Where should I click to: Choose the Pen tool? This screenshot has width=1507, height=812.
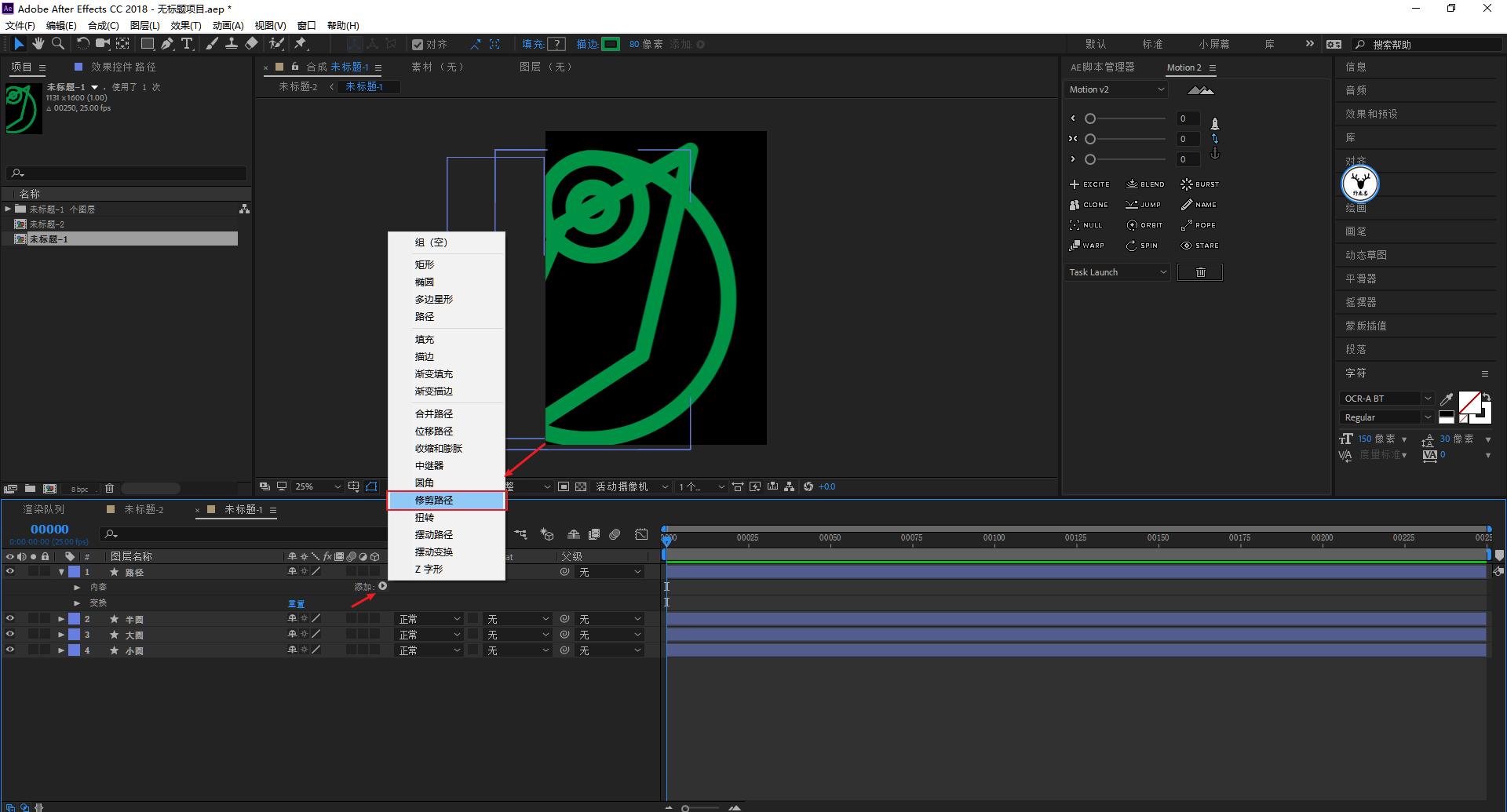pos(167,44)
